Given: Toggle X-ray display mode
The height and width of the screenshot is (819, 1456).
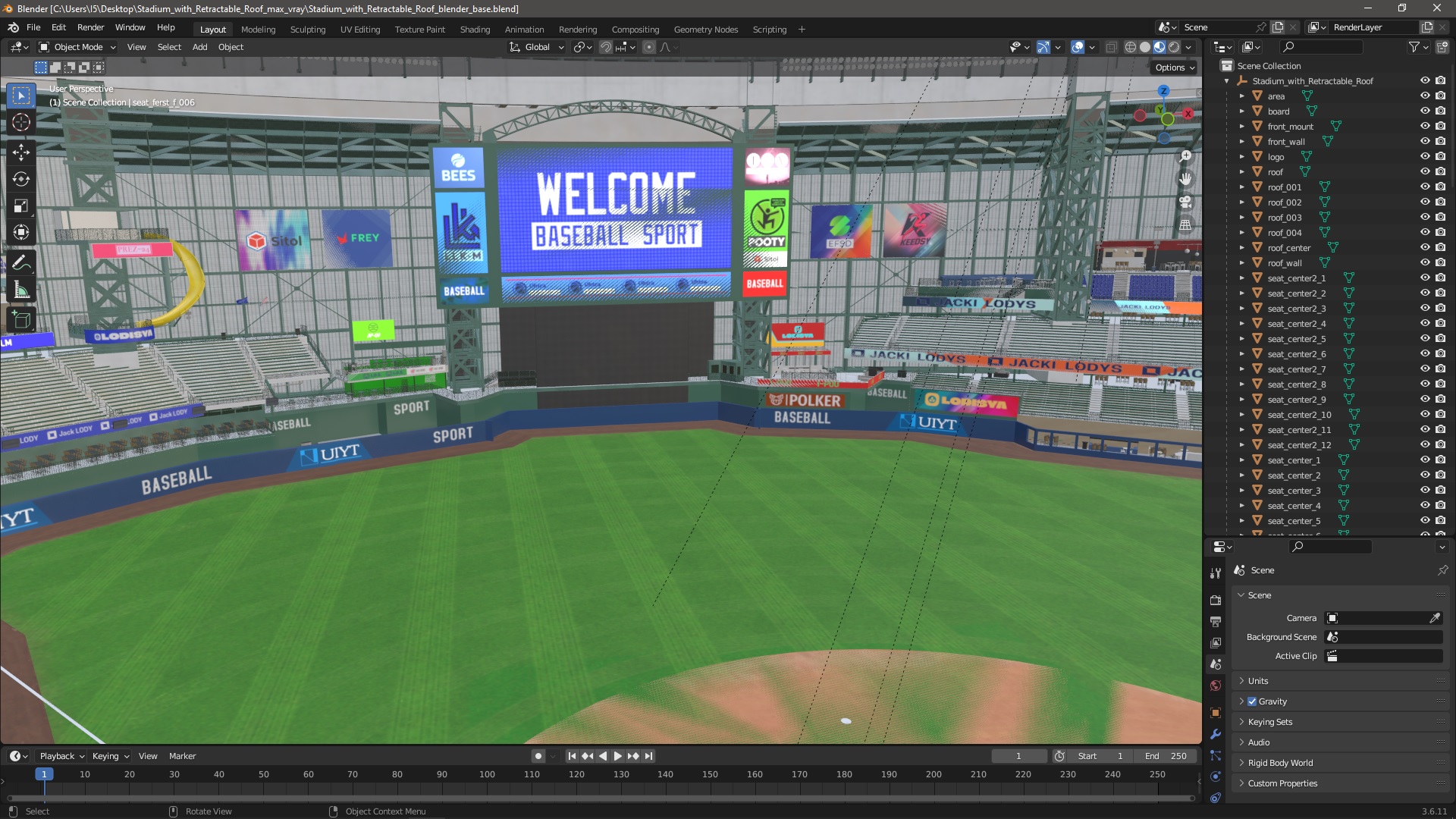Looking at the screenshot, I should point(1111,47).
